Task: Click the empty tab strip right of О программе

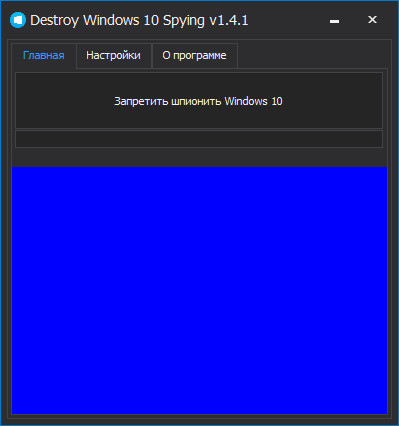Action: (312, 55)
